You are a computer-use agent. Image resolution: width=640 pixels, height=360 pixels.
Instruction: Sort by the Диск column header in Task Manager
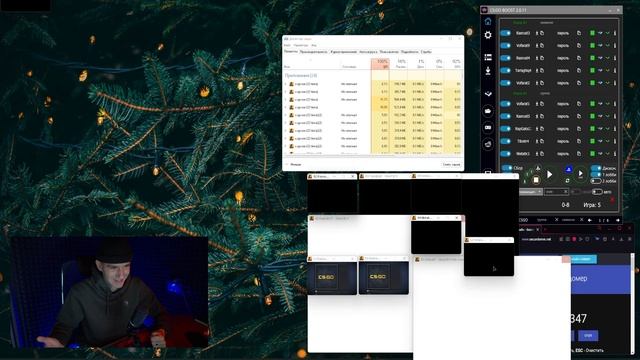(417, 64)
